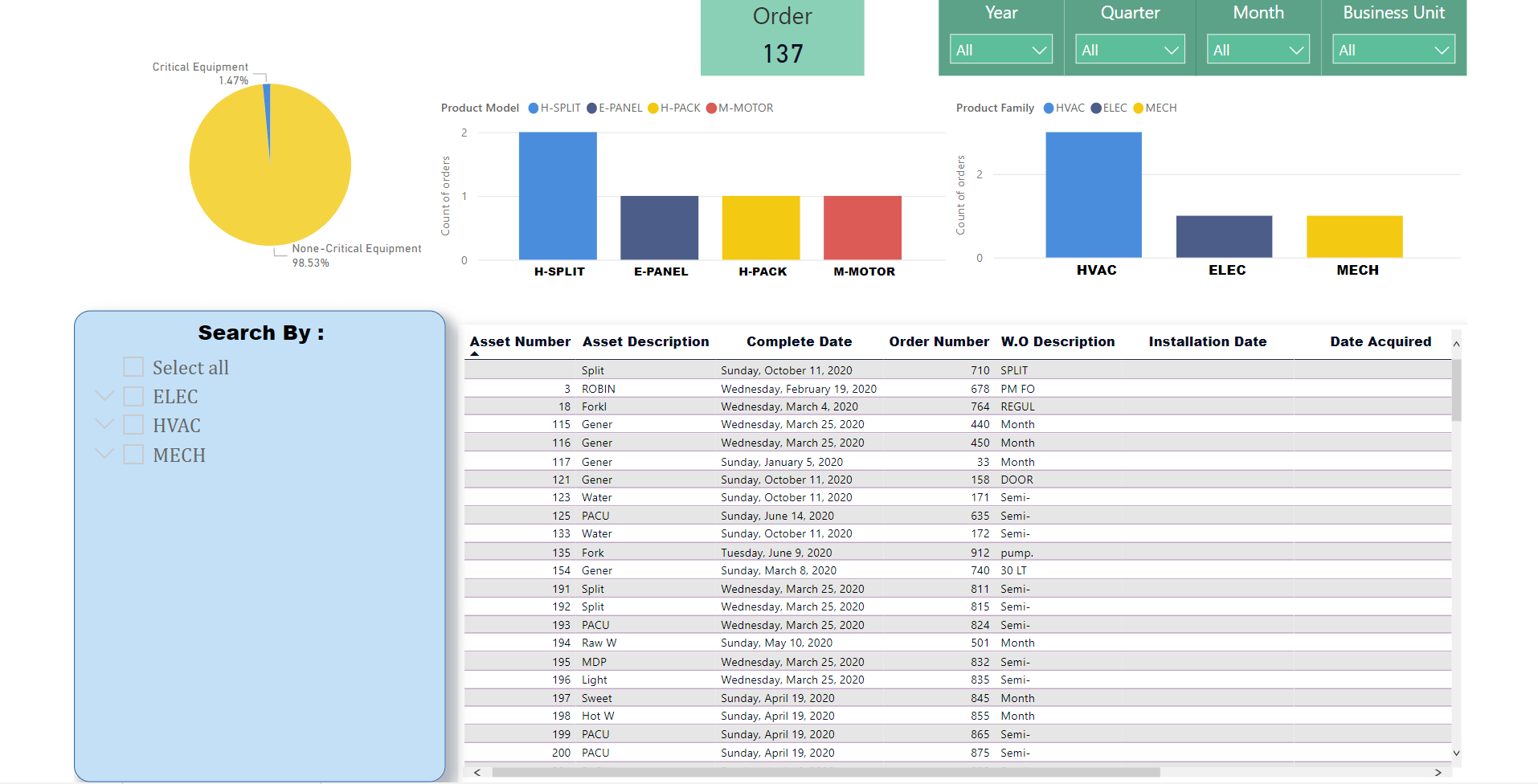Enable the ELEC filter checkbox
The height and width of the screenshot is (784, 1538).
click(133, 395)
